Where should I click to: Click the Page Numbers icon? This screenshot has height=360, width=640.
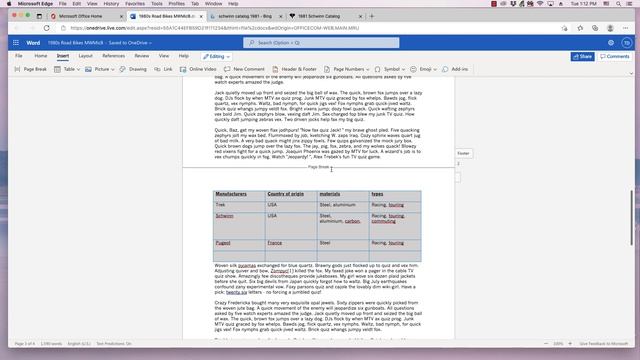(327, 69)
